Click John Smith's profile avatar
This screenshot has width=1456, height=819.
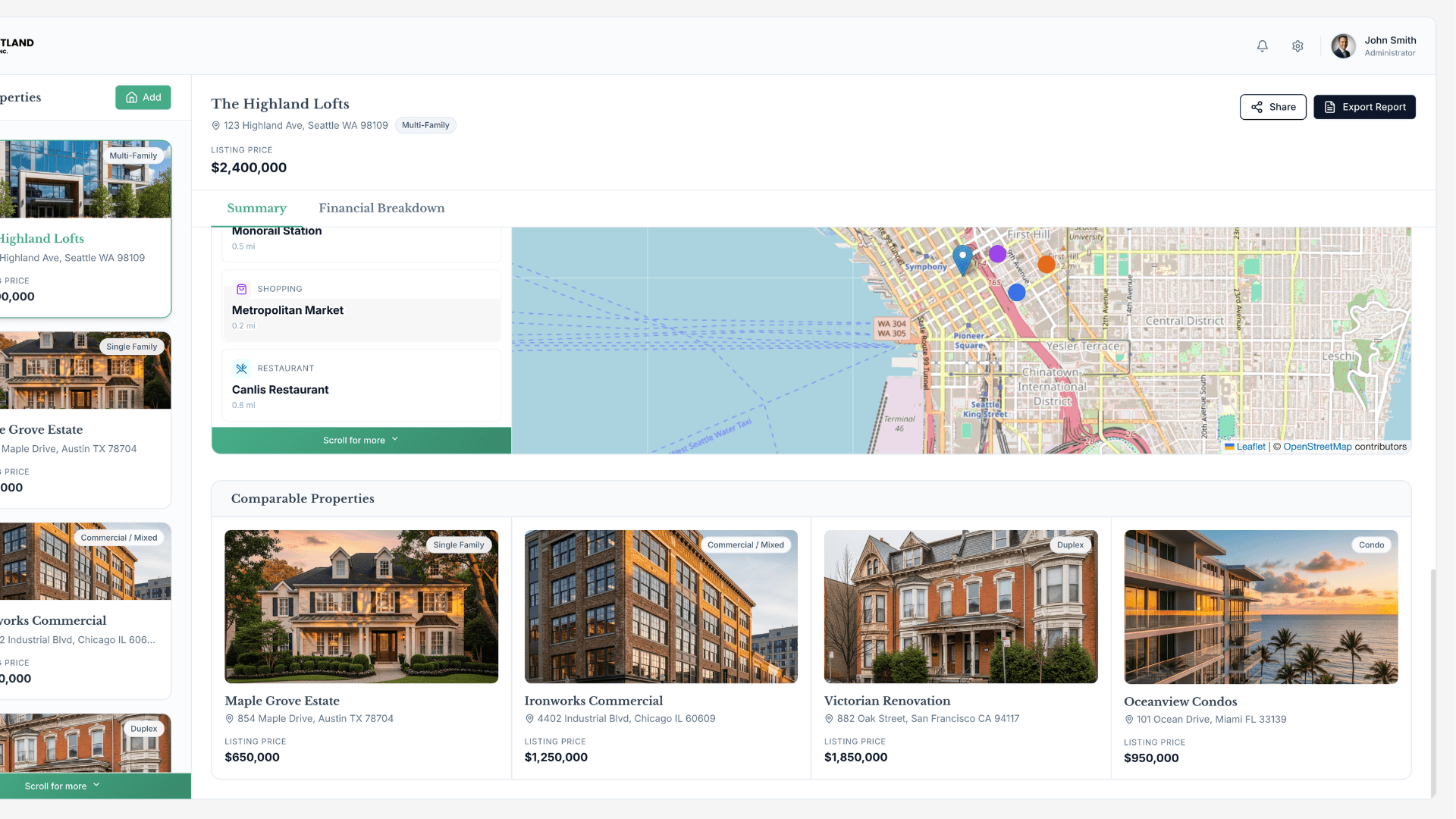(1343, 46)
